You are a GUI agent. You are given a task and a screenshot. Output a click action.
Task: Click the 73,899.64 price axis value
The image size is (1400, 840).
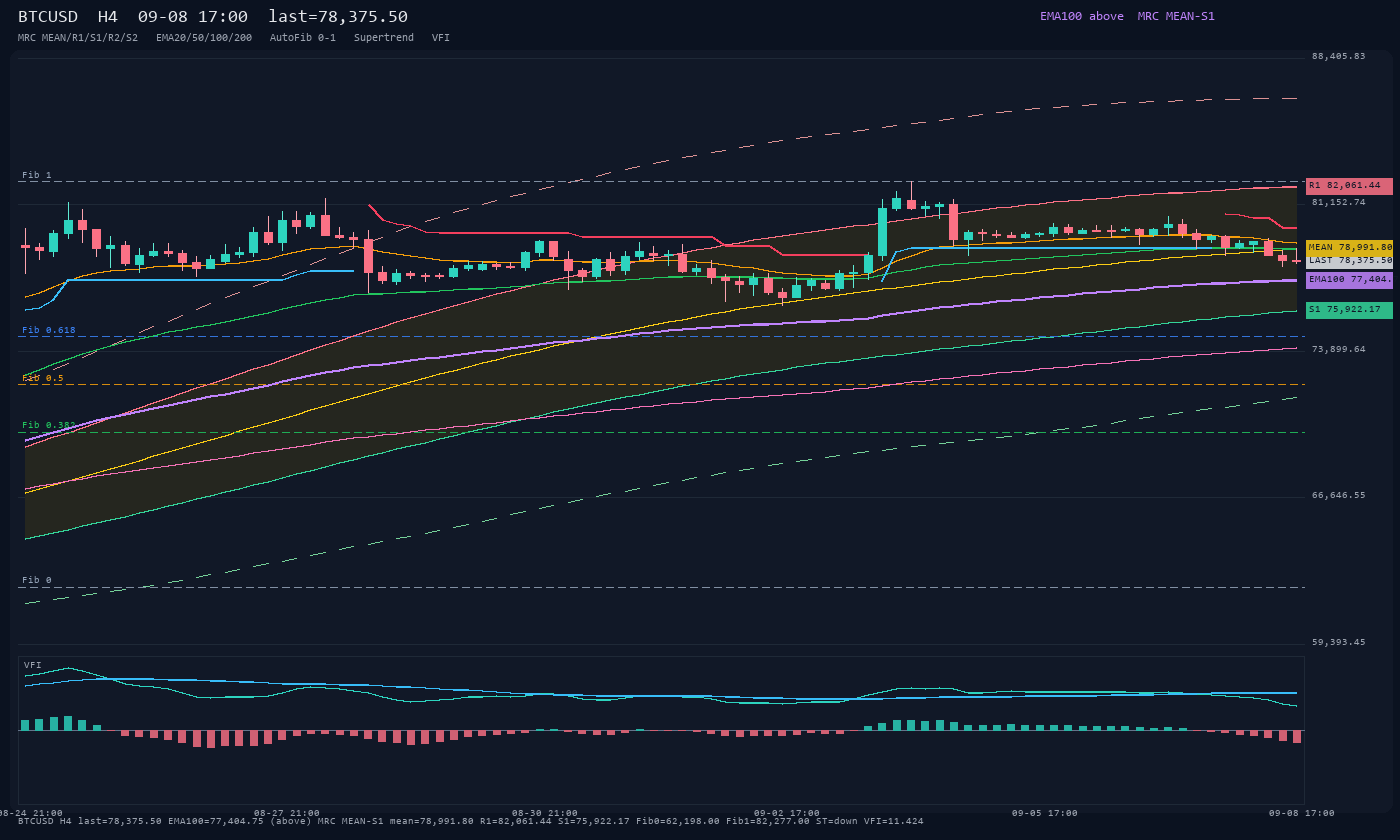coord(1338,349)
